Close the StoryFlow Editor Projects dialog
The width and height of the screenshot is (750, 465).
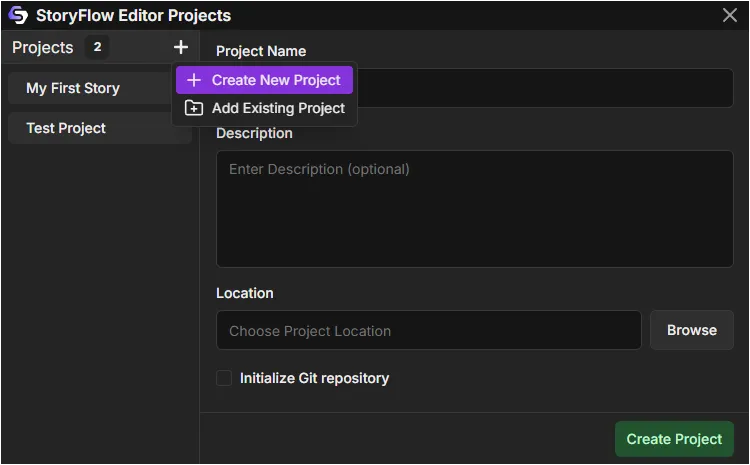point(730,15)
